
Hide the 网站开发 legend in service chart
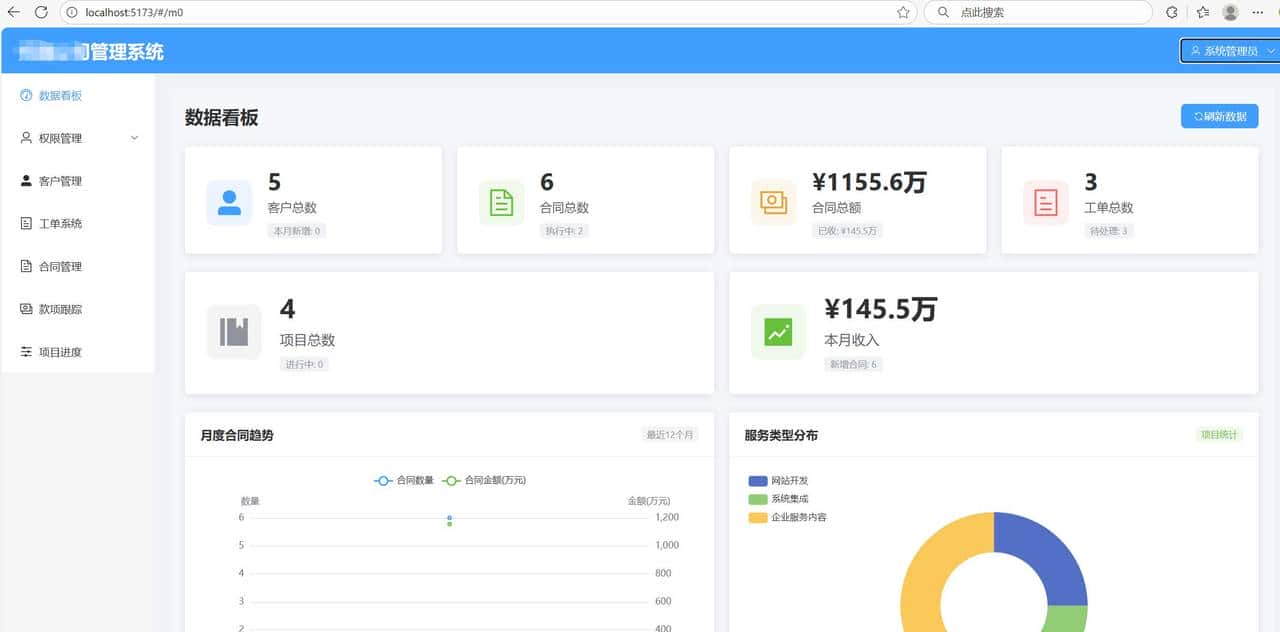tap(778, 481)
